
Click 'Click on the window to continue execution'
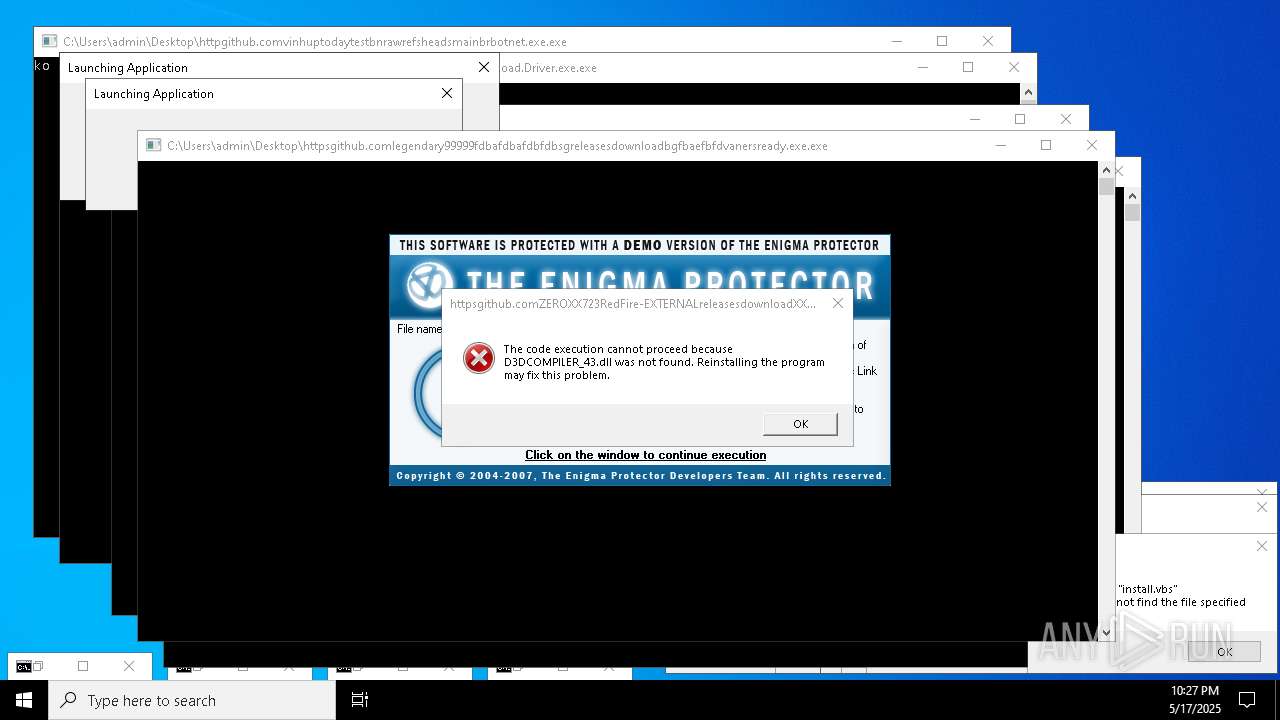point(646,455)
